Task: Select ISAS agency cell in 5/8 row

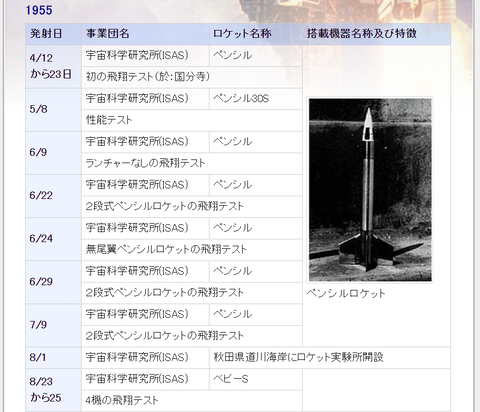Action: 145,99
